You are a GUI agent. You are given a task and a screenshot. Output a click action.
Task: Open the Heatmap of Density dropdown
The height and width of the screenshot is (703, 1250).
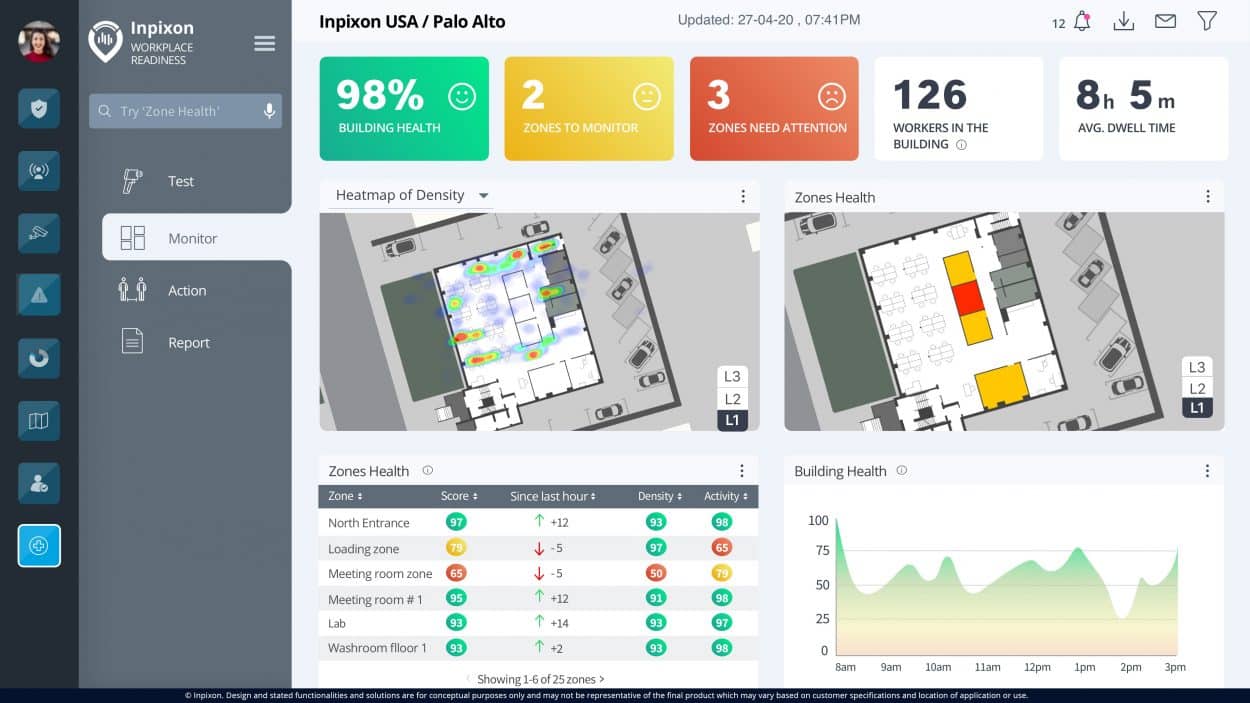[x=411, y=195]
